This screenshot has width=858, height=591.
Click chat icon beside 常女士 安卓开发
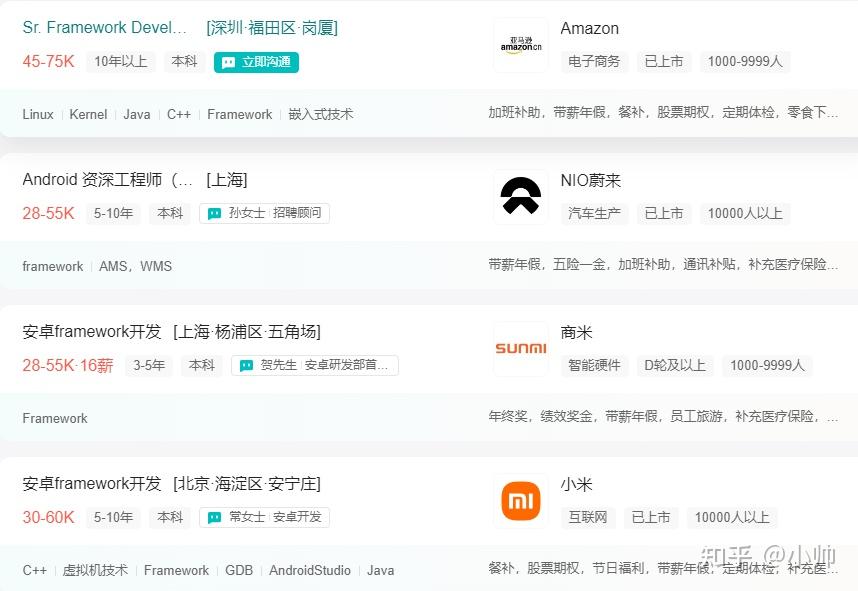214,518
